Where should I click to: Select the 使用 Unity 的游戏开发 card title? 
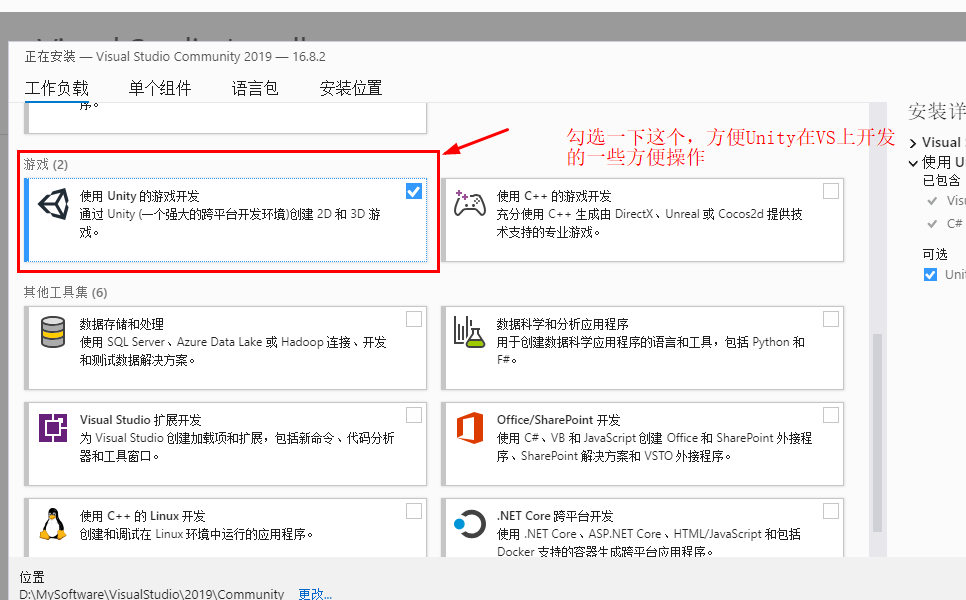140,196
